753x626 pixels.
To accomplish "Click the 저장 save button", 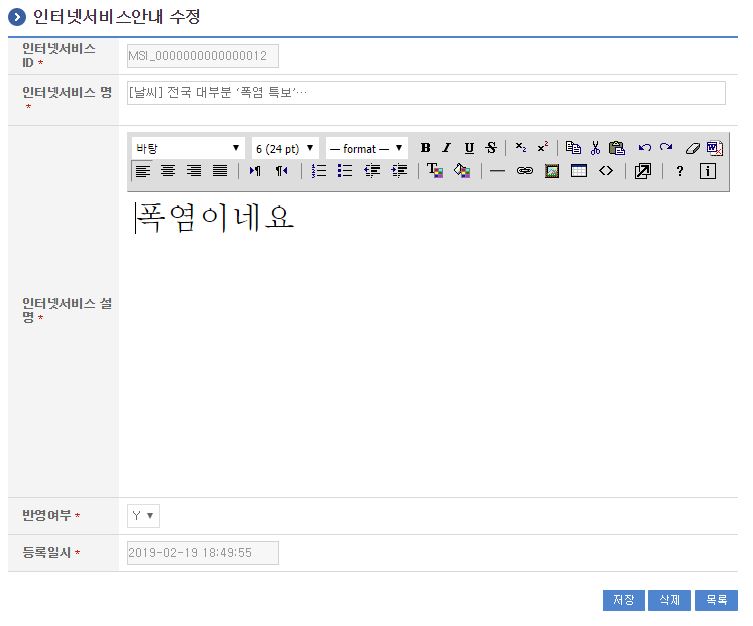I will coord(623,600).
